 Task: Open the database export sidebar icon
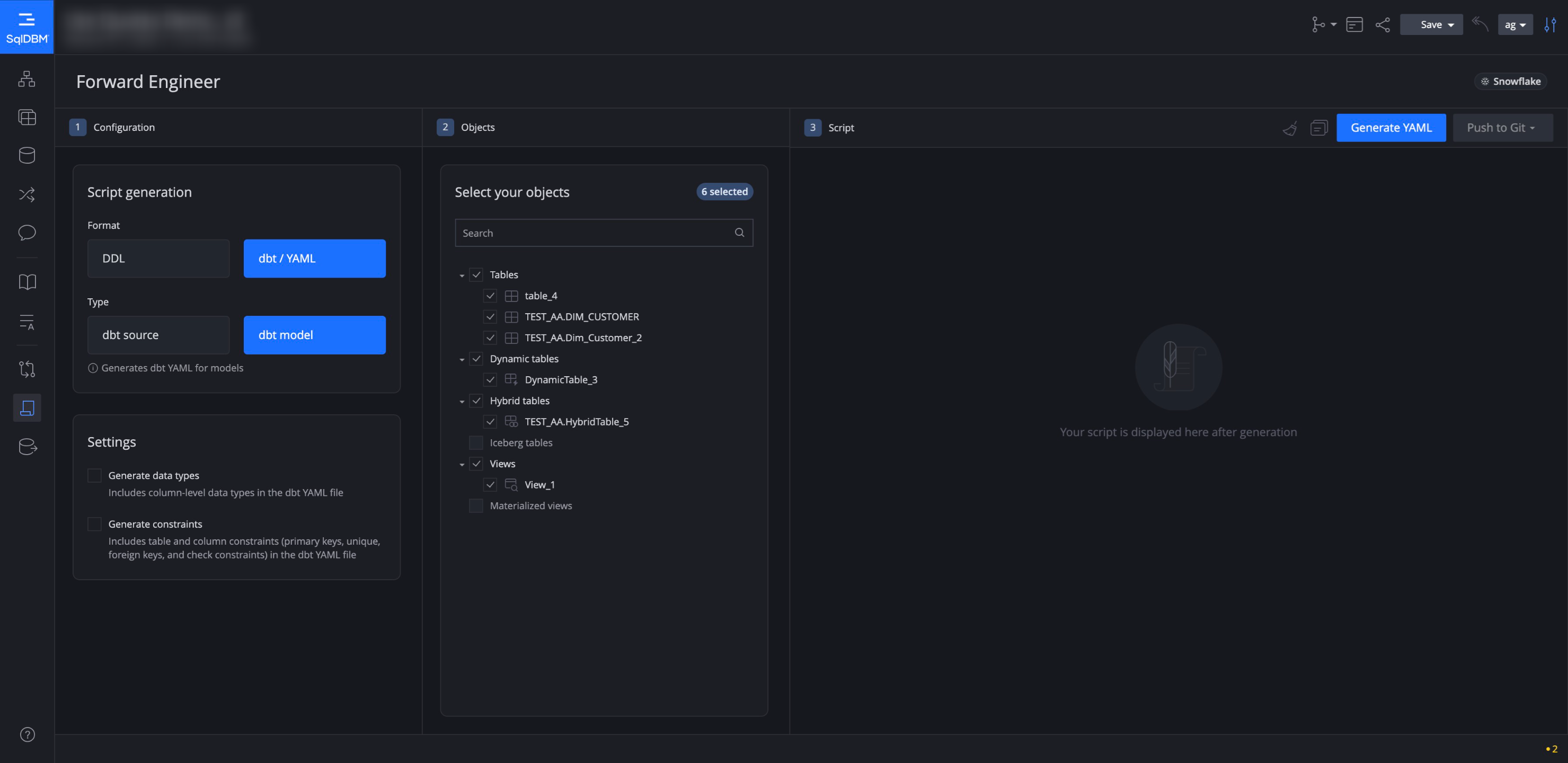point(28,447)
